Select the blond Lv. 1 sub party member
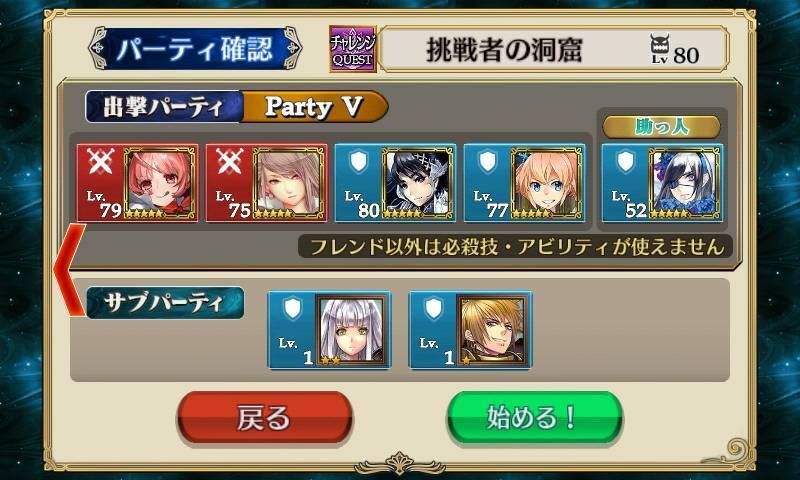 493,330
